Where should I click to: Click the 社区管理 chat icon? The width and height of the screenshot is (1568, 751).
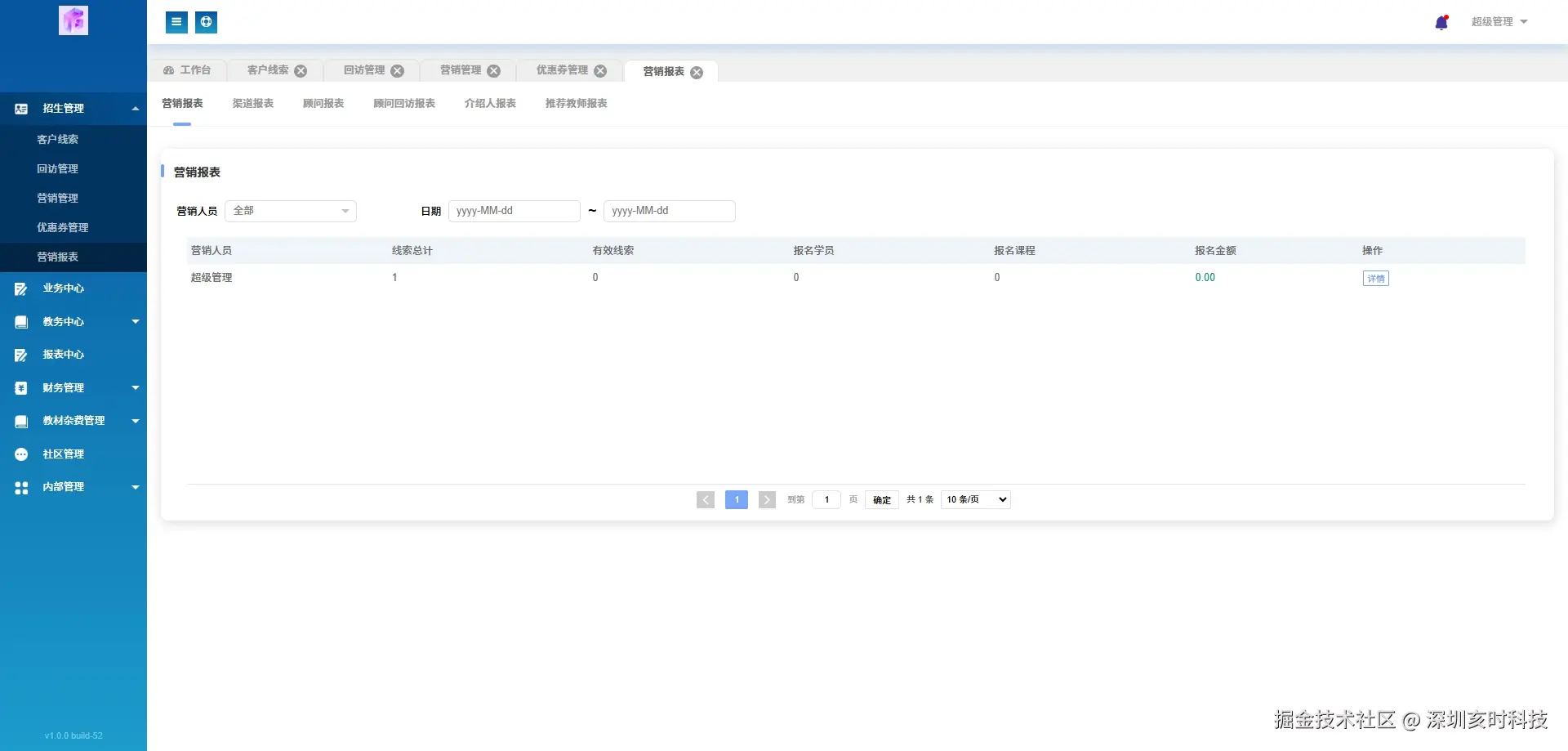tap(21, 454)
